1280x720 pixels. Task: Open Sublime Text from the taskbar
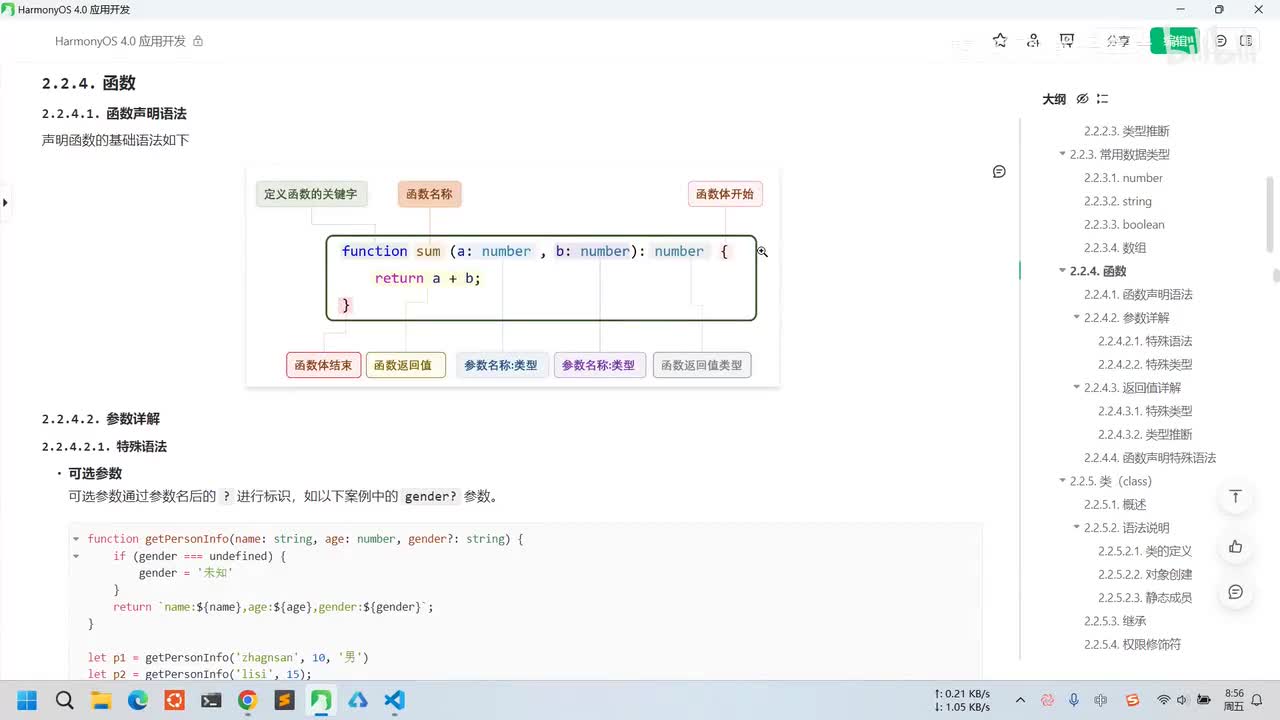coord(284,700)
